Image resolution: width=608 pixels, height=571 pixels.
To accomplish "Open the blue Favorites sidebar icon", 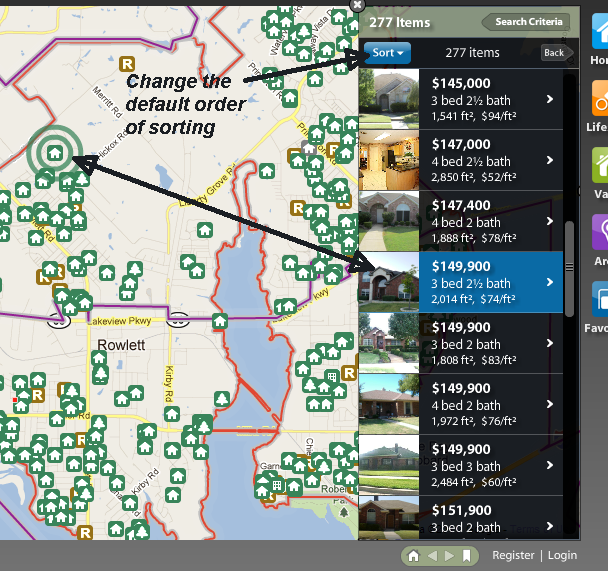I will click(x=599, y=304).
